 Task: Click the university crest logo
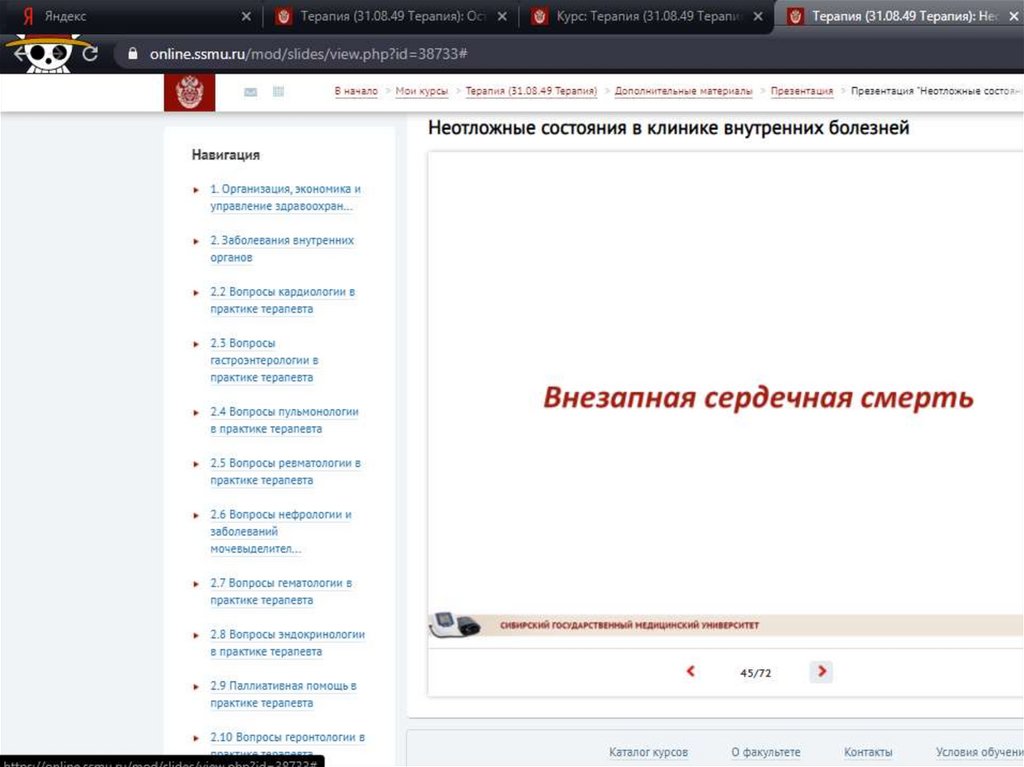[189, 92]
